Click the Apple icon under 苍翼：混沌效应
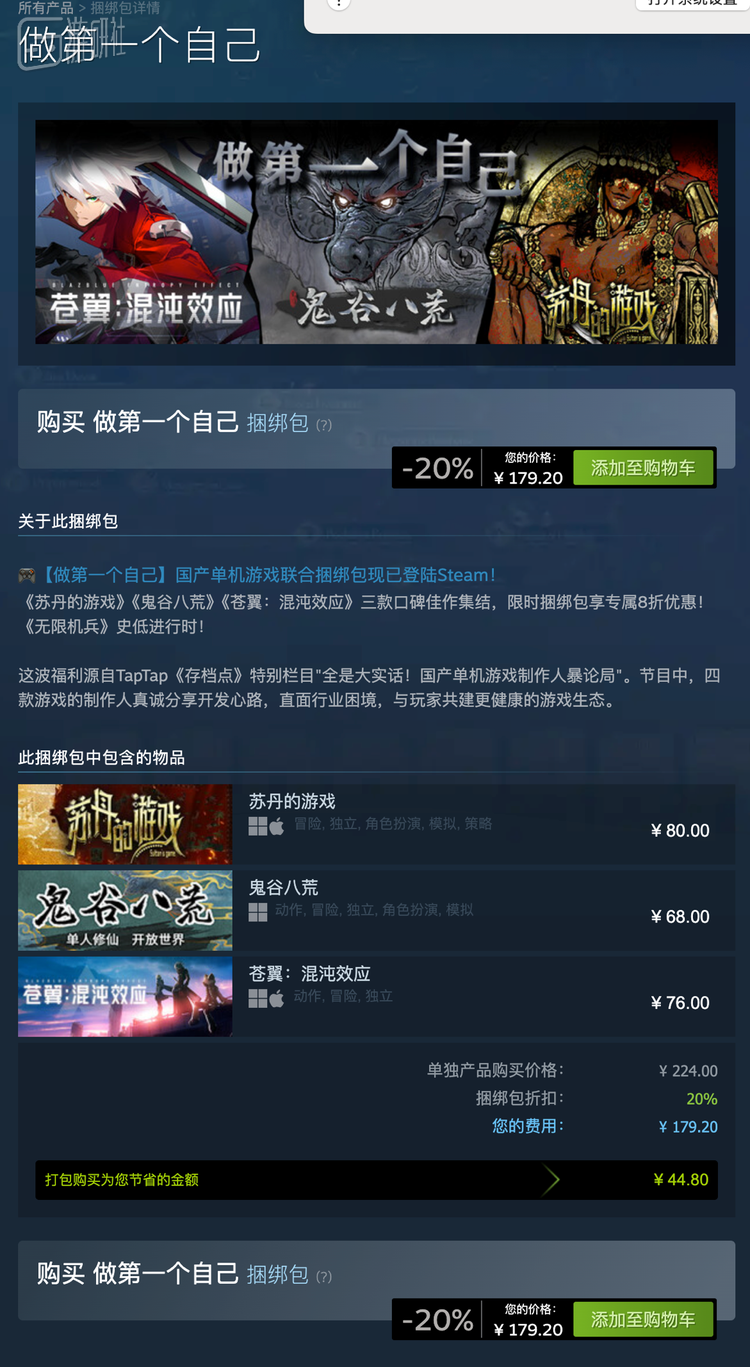 click(277, 998)
